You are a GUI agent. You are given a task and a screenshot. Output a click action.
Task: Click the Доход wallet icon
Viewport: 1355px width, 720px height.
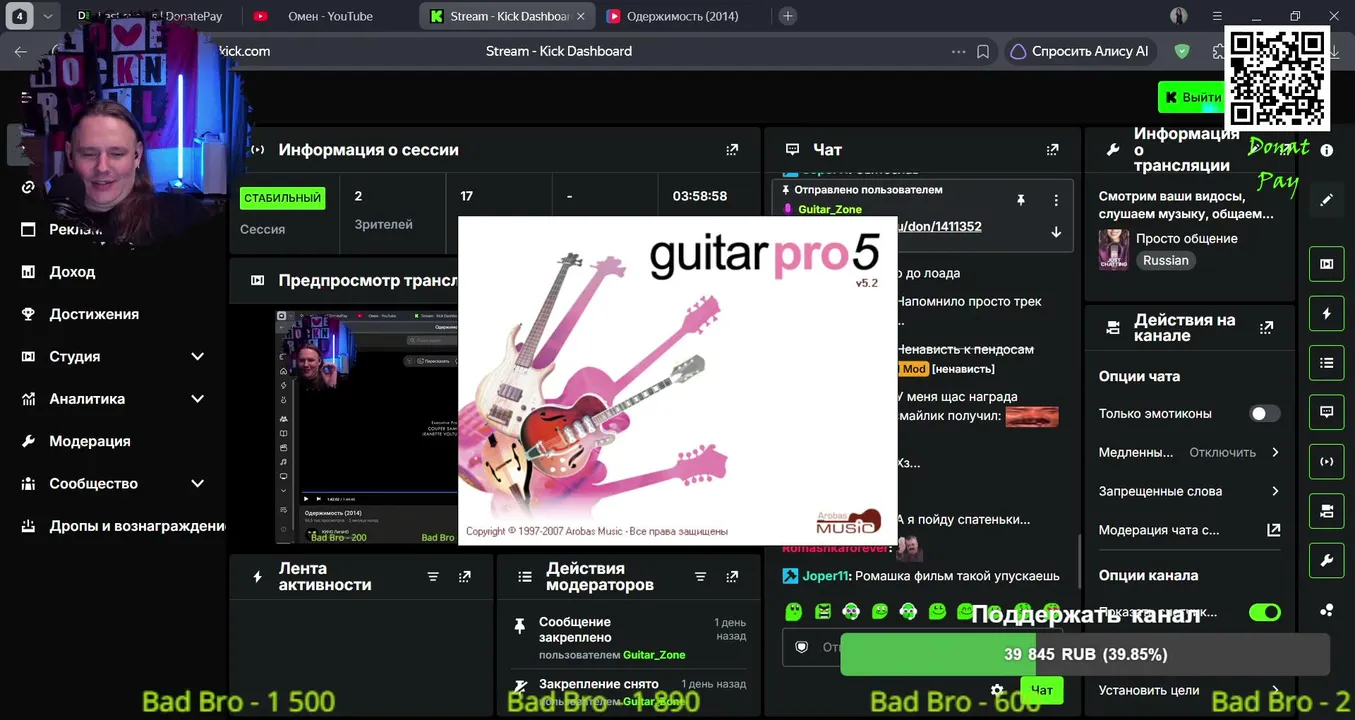(x=28, y=272)
